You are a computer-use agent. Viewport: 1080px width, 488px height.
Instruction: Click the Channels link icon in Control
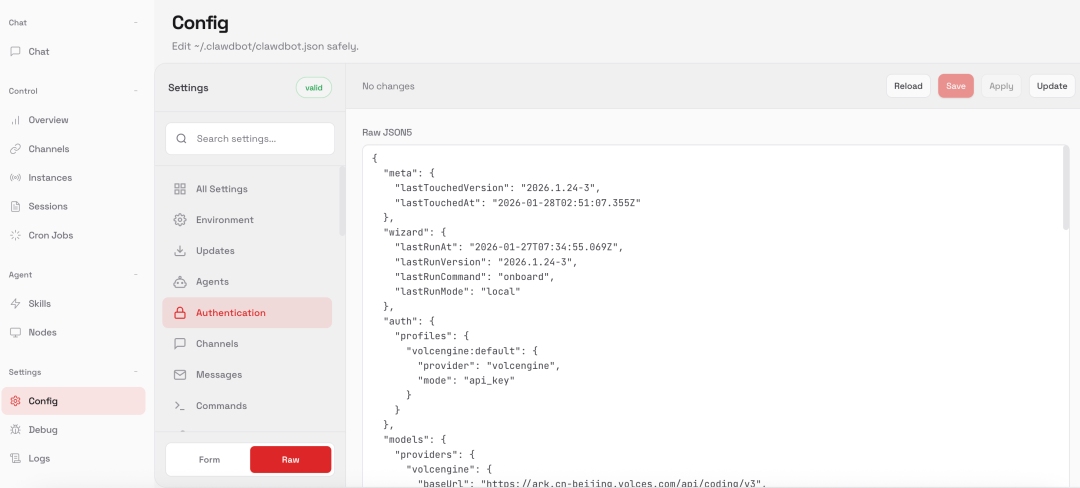point(15,149)
